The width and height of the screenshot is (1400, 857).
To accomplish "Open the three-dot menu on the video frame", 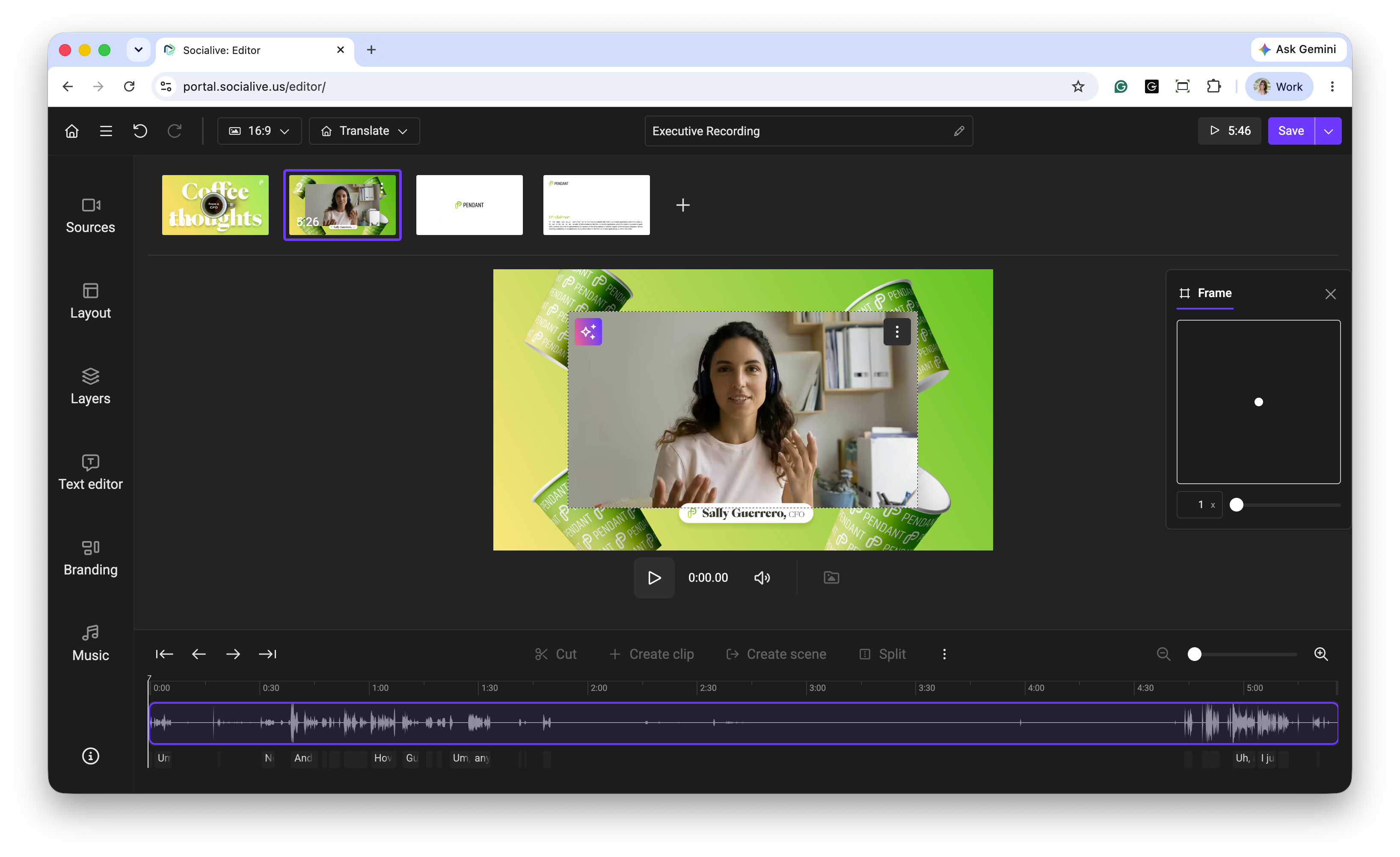I will pos(897,332).
